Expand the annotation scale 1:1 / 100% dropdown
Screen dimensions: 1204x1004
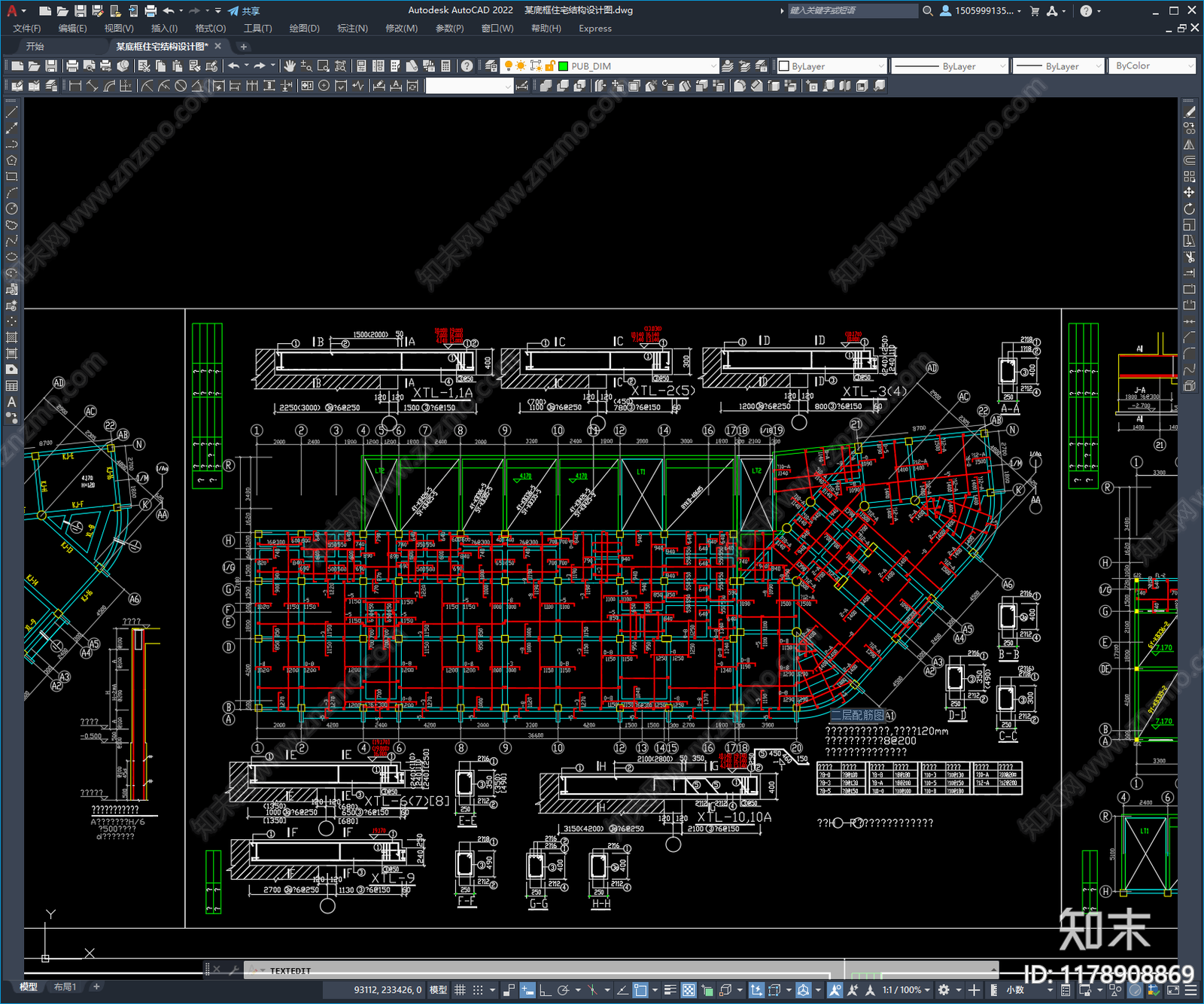pos(907,990)
